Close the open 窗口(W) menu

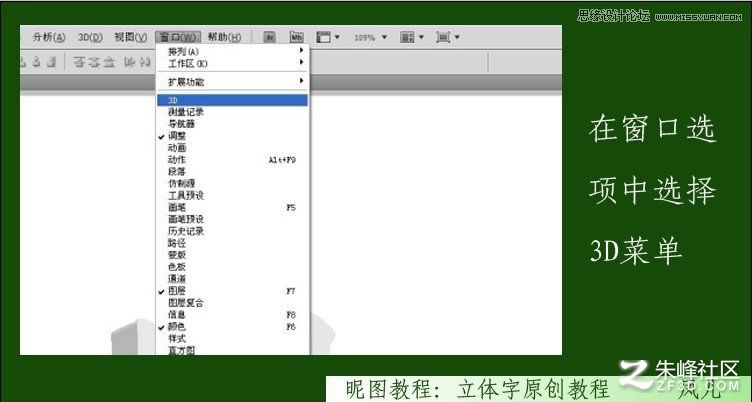click(178, 37)
